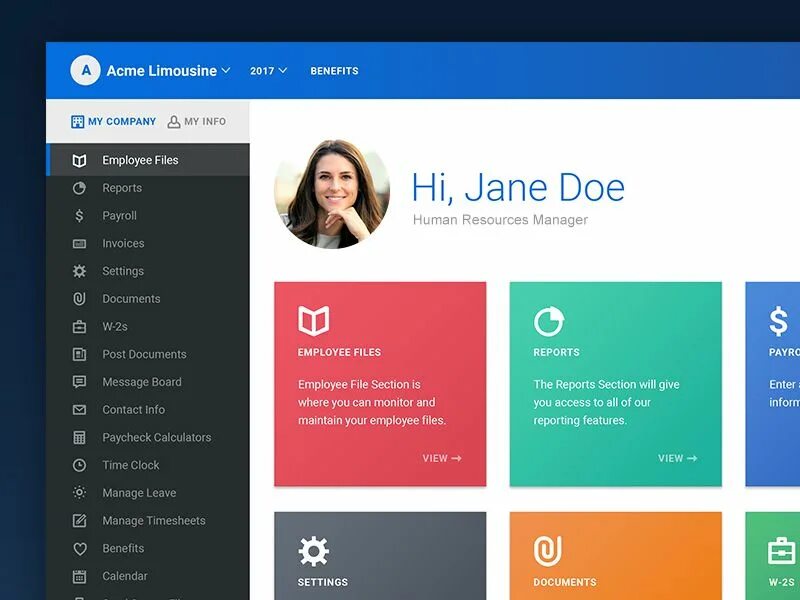Open Manage Timesheets label in the sidebar
Screen dimensions: 800x600
click(x=154, y=520)
